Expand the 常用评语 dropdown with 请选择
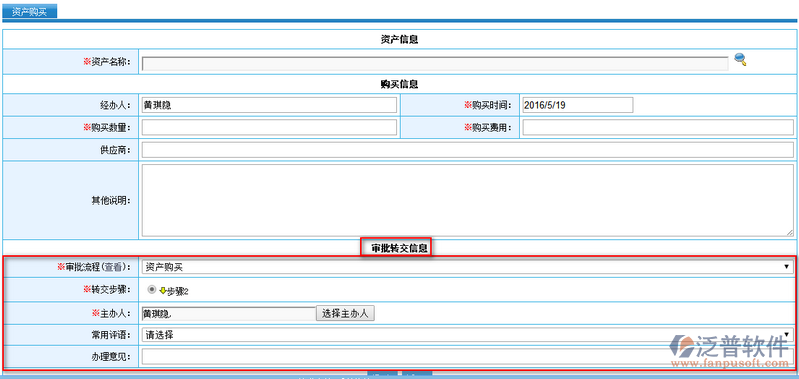 [467, 335]
